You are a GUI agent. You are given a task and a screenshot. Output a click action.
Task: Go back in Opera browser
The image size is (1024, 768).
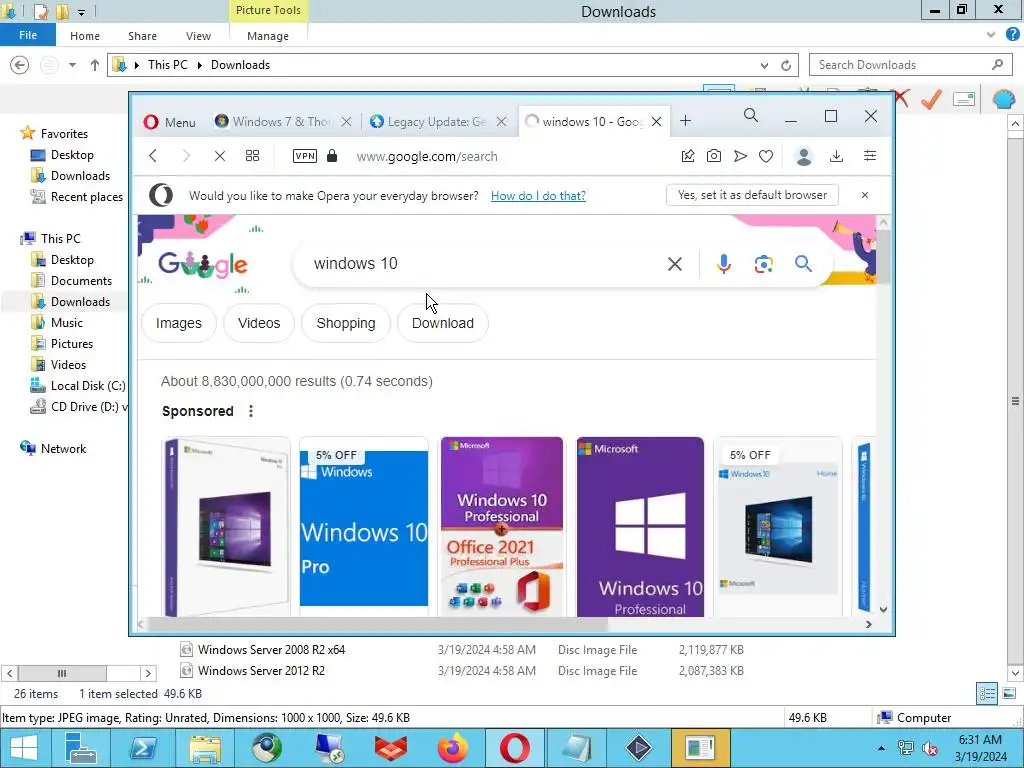click(x=153, y=156)
